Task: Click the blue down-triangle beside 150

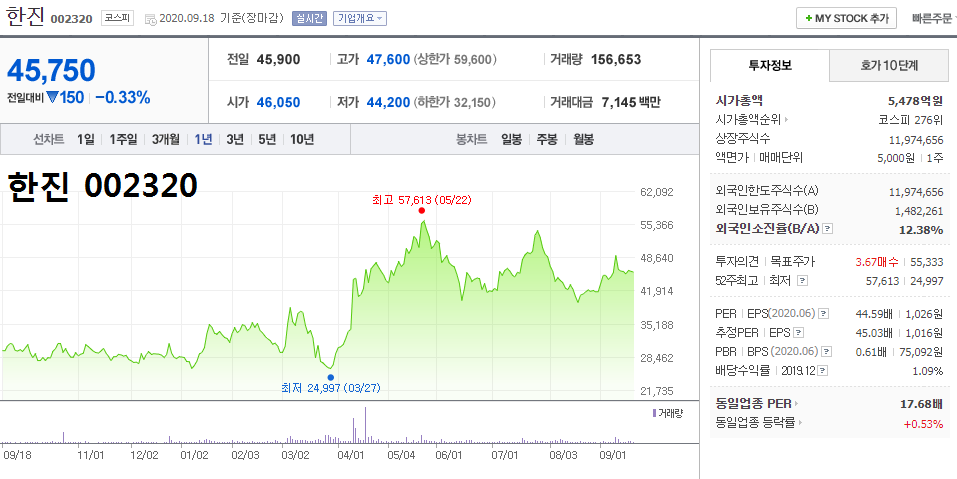Action: 52,97
